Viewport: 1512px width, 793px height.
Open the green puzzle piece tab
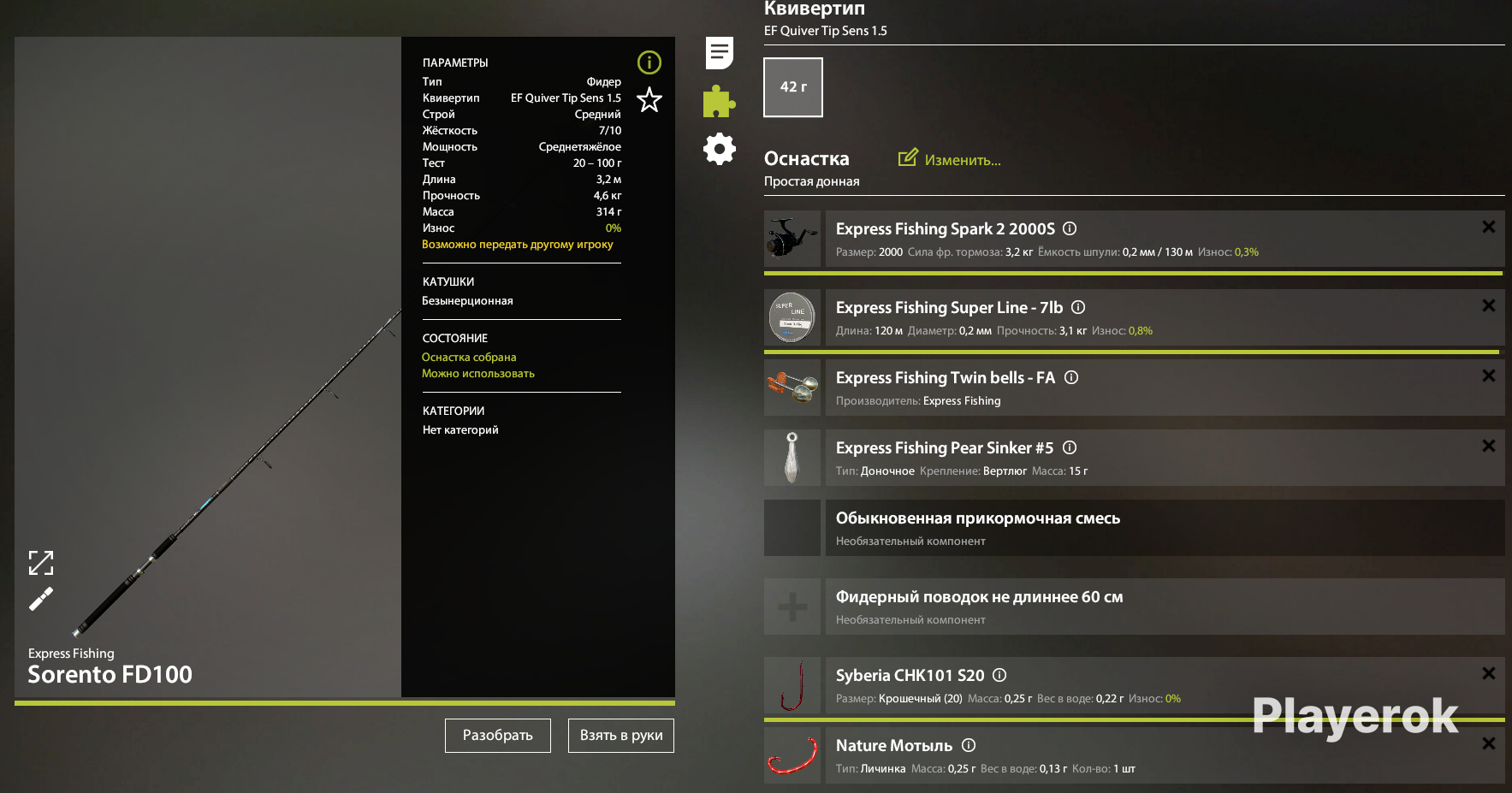719,101
